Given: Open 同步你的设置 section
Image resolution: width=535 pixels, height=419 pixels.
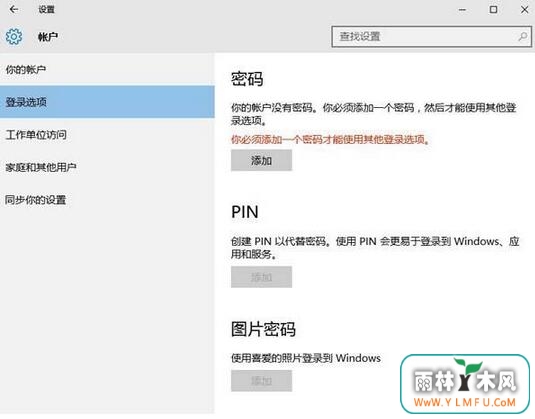Looking at the screenshot, I should tap(107, 200).
